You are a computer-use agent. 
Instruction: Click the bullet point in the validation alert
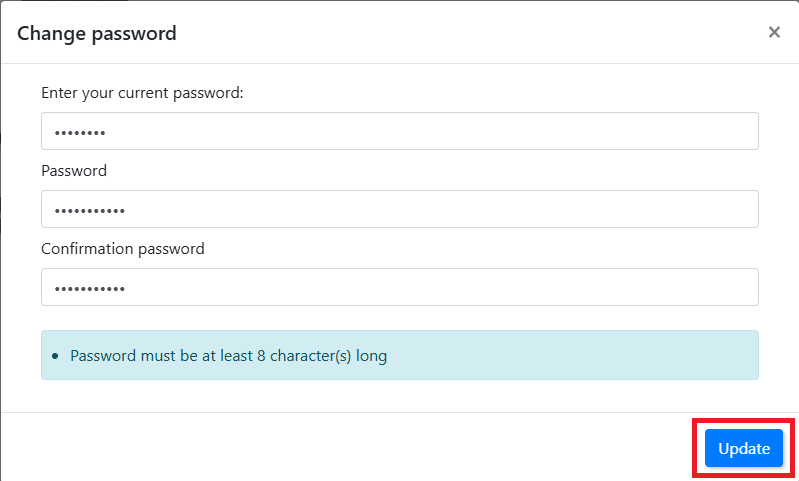55,356
